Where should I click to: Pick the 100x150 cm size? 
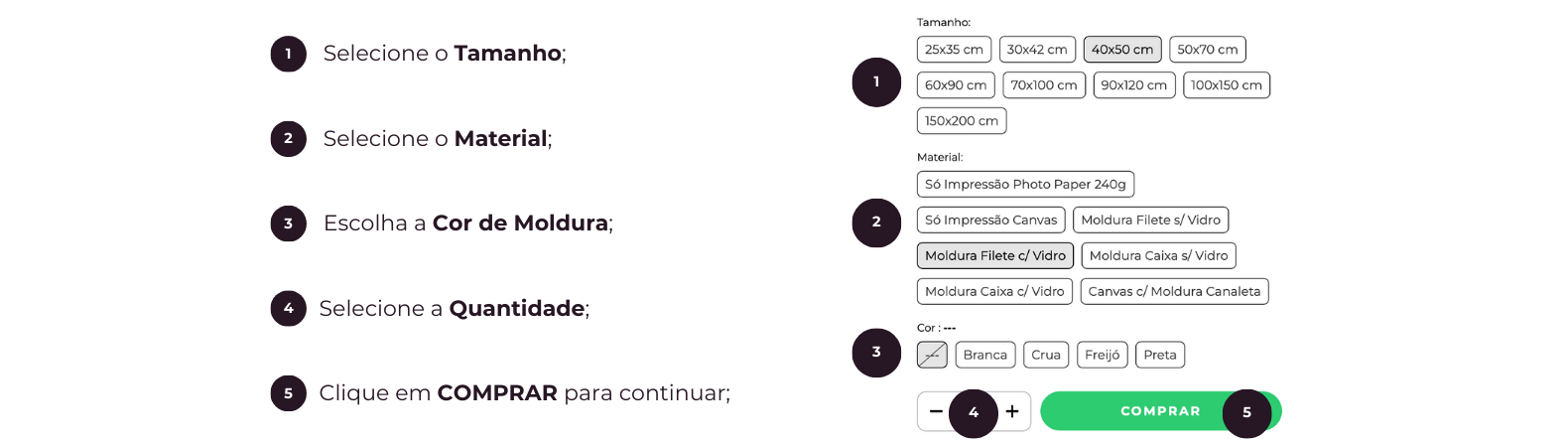pyautogui.click(x=1227, y=85)
